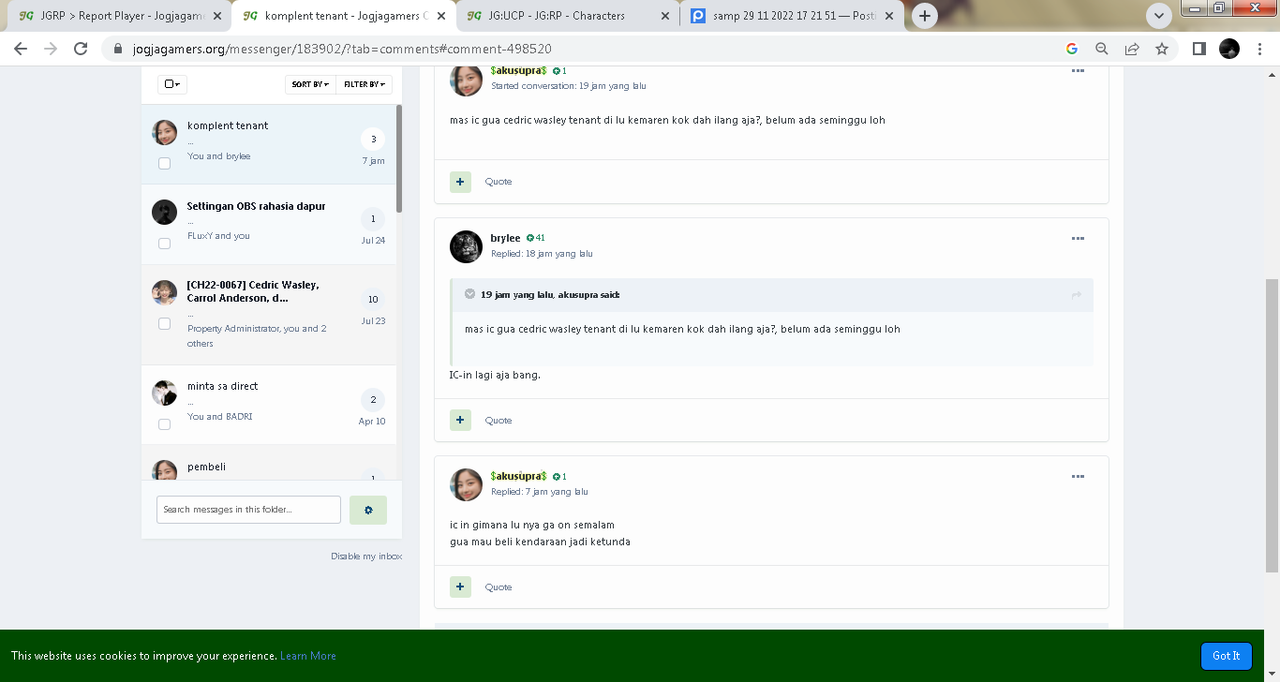Open a new browser tab
The width and height of the screenshot is (1280, 682).
(x=925, y=16)
